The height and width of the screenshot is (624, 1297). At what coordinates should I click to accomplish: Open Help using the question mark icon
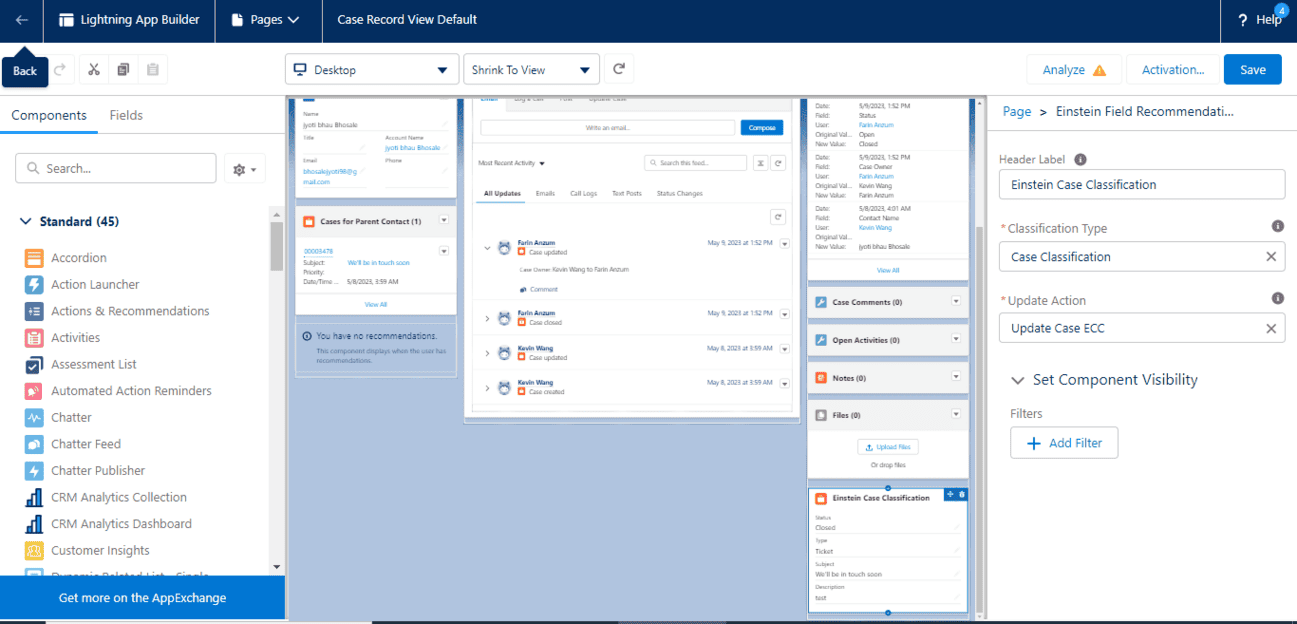(x=1241, y=20)
